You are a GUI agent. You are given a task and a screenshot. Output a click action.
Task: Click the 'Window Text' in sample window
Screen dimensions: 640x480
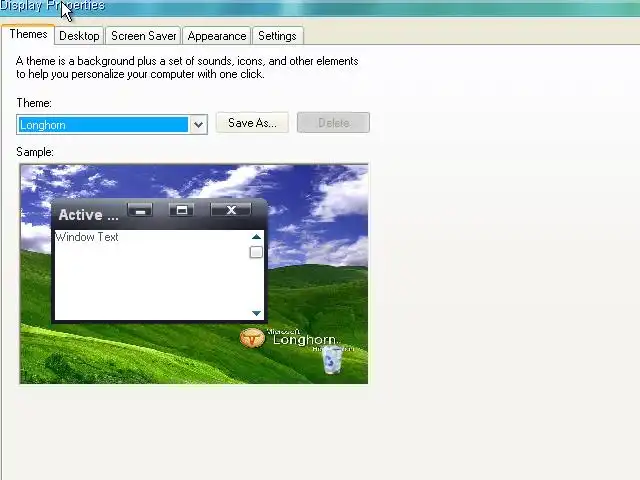tap(87, 237)
